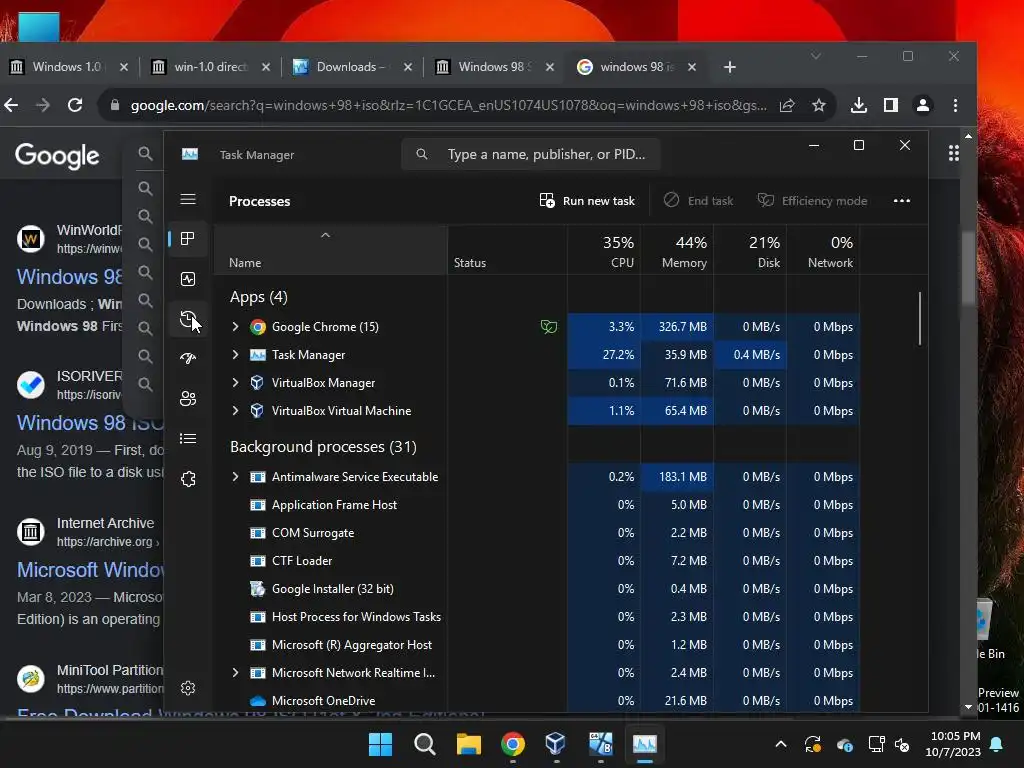Sort by Memory column header
1024x768 pixels.
(x=677, y=251)
